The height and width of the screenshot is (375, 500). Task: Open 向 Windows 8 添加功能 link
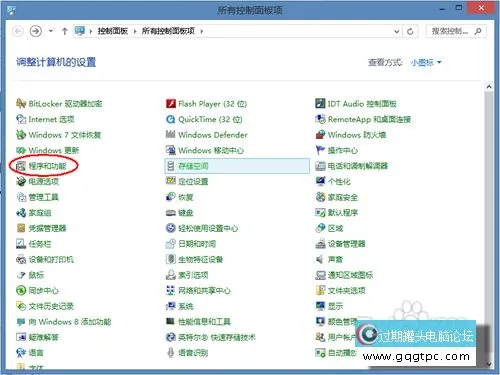click(x=70, y=322)
